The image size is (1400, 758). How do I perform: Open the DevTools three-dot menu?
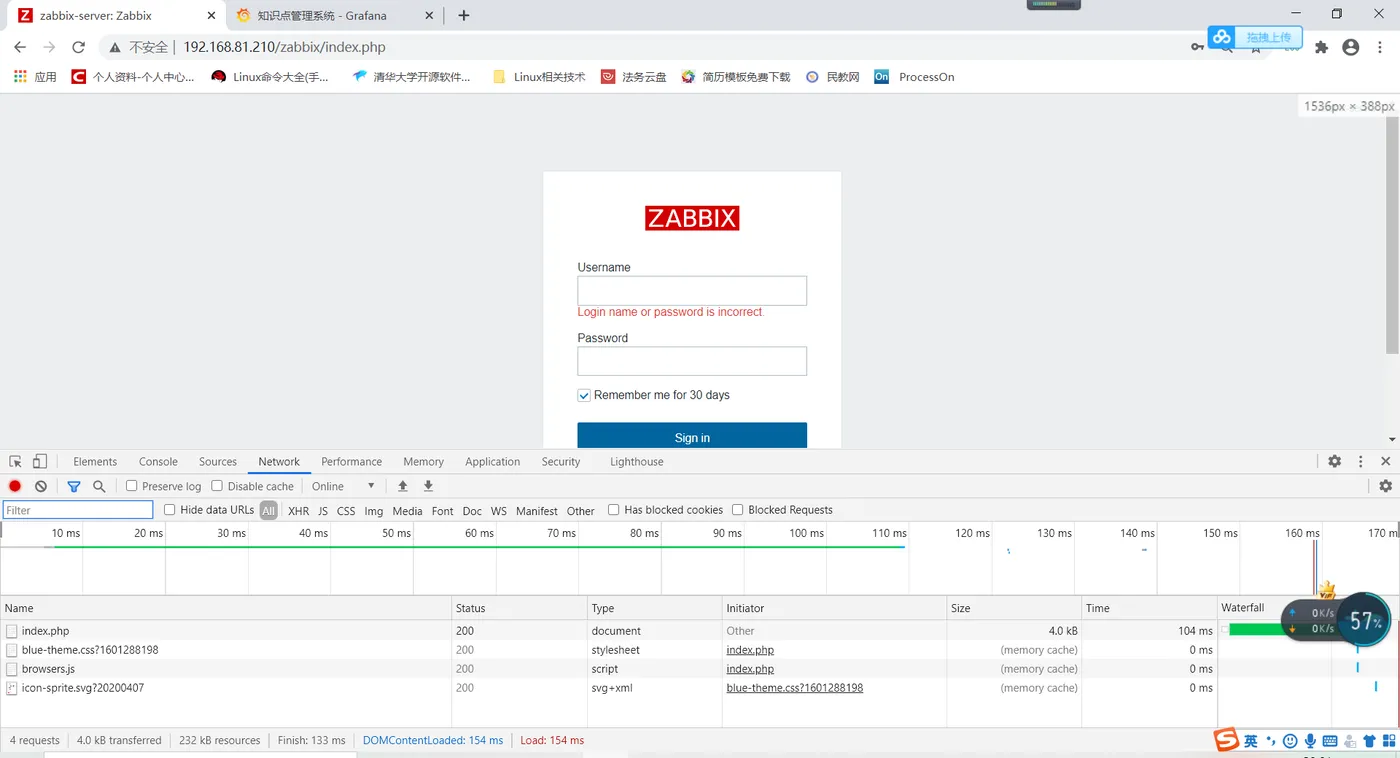(x=1360, y=462)
